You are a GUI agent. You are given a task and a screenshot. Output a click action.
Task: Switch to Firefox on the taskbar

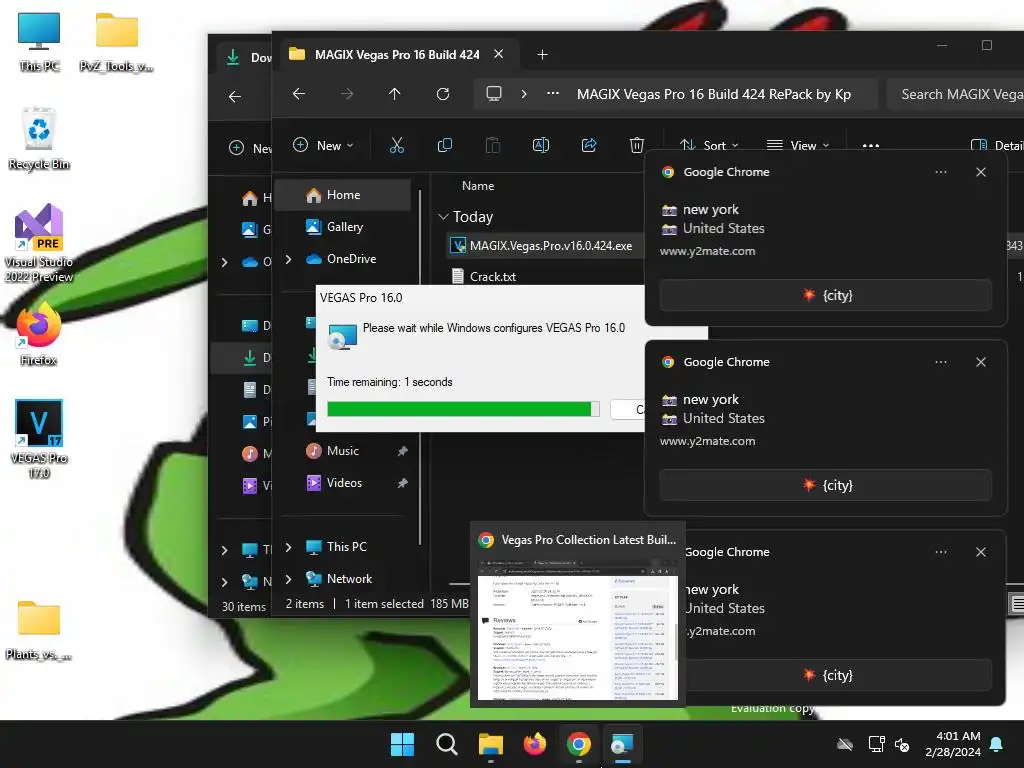coord(535,744)
